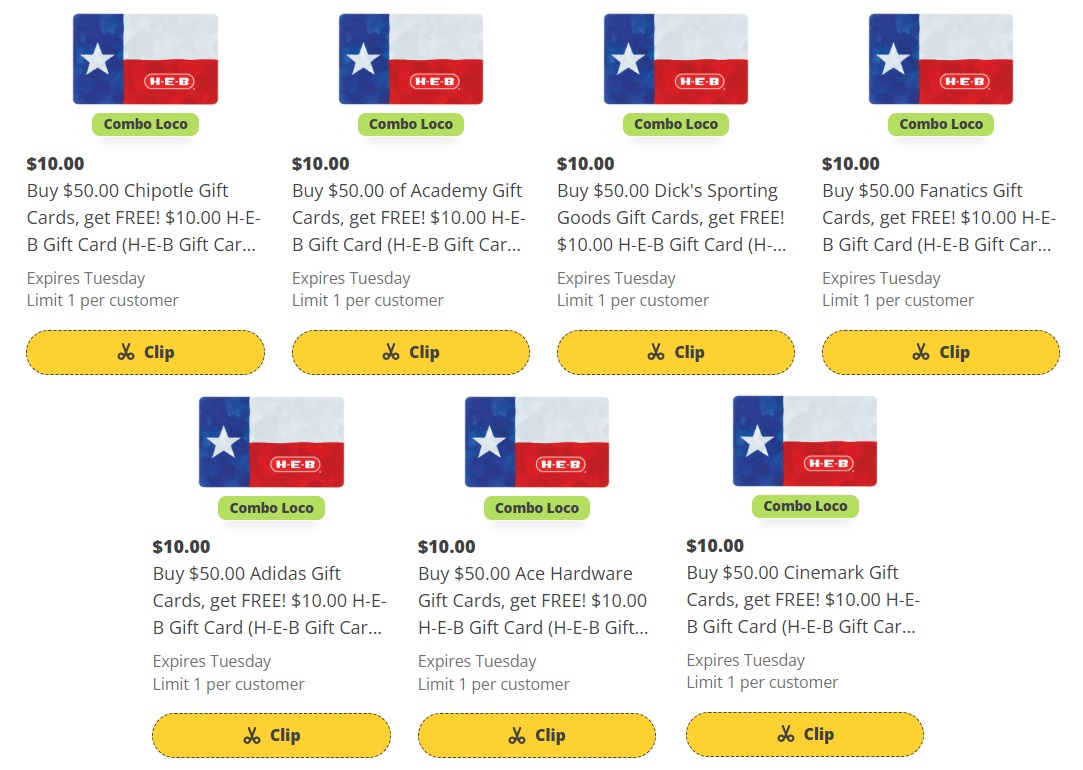This screenshot has height=770, width=1083.
Task: Clip the Fanatics gift card coupon
Action: [x=940, y=352]
